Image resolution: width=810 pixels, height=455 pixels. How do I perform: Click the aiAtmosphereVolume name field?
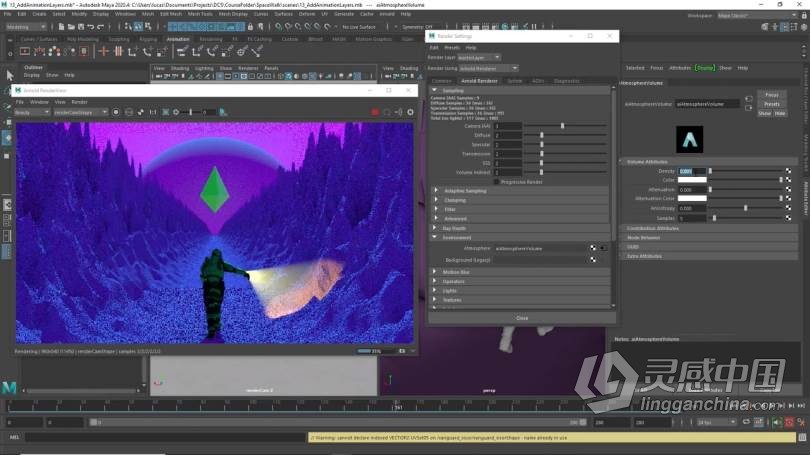(707, 104)
